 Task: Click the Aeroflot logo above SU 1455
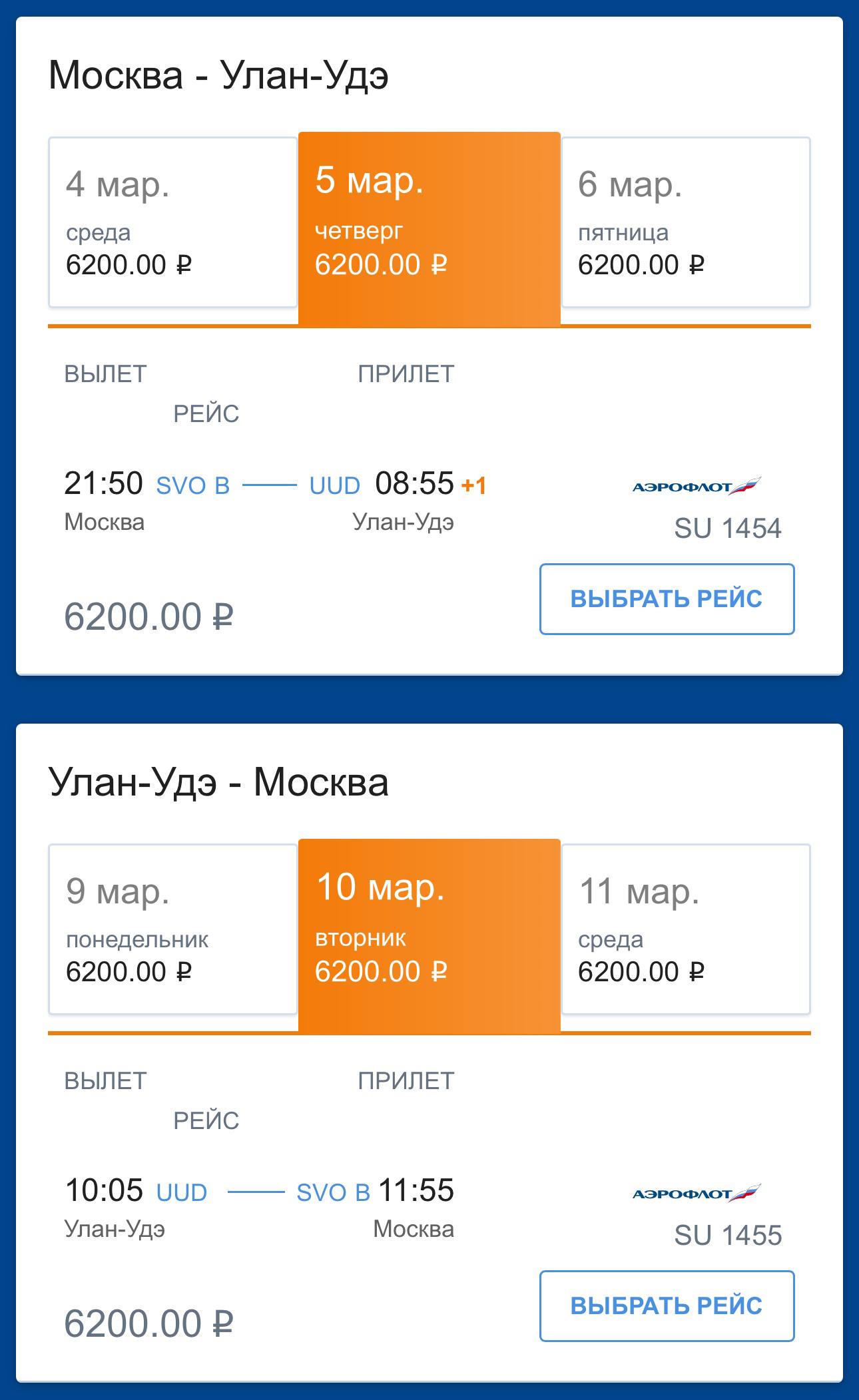click(x=696, y=1194)
